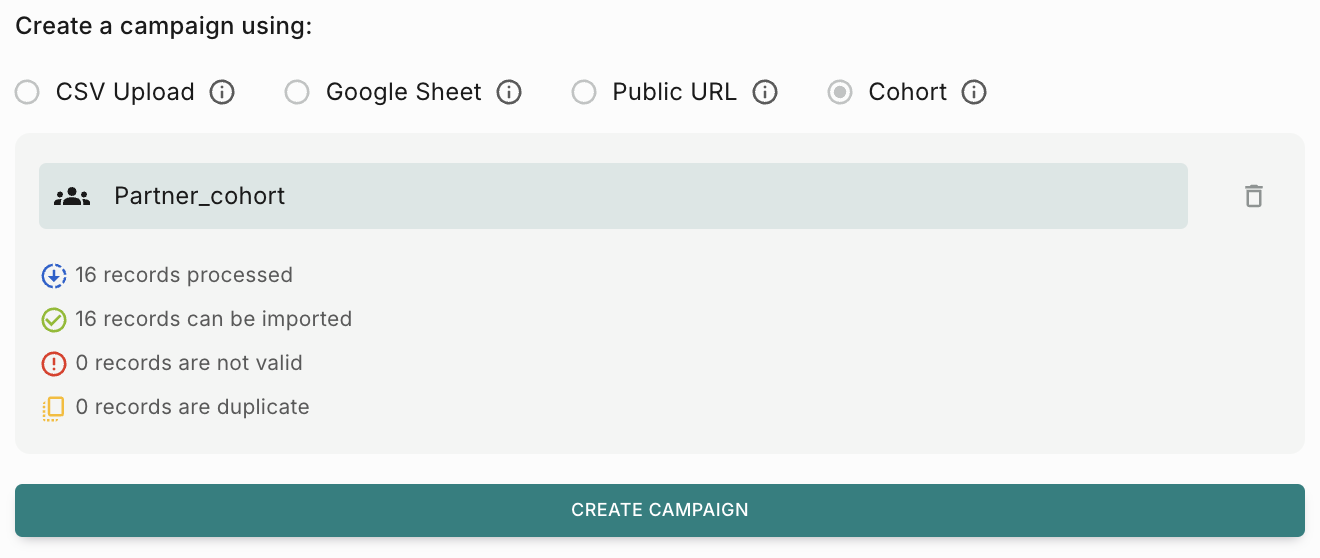Screen dimensions: 1320x558
Task: Click the green checkmark import icon
Action: click(54, 320)
